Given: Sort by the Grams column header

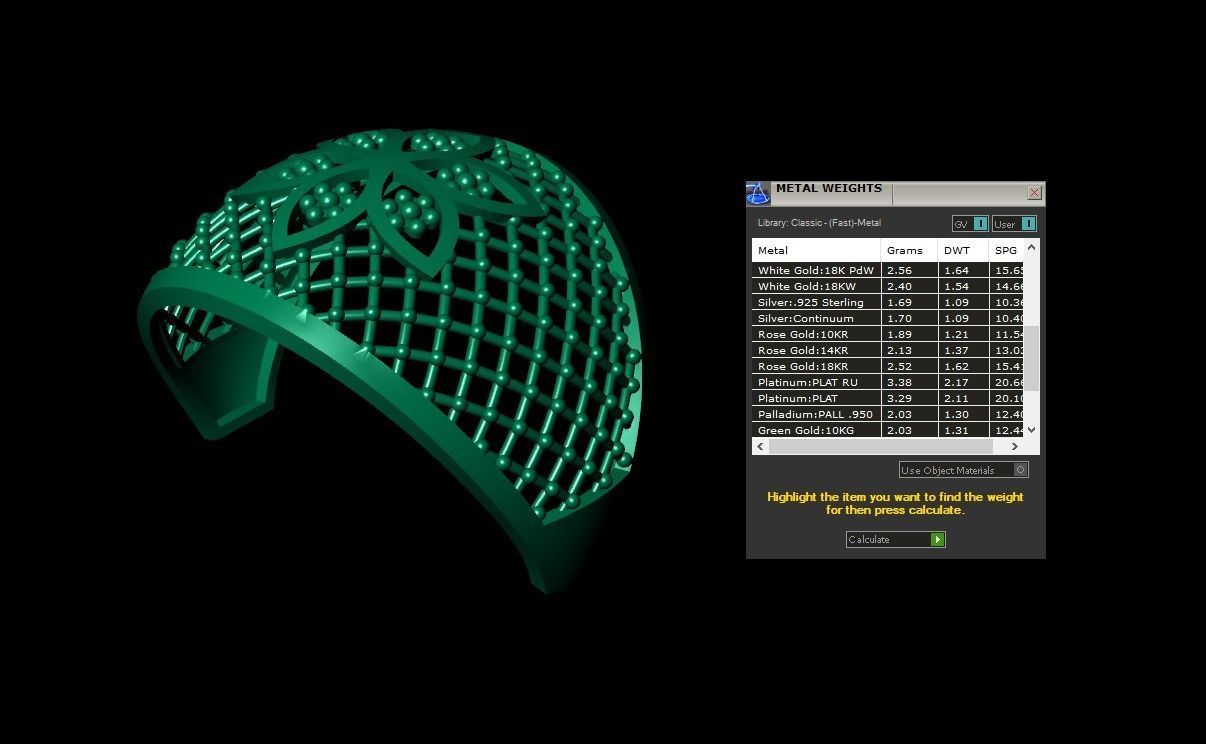Looking at the screenshot, I should [x=909, y=251].
